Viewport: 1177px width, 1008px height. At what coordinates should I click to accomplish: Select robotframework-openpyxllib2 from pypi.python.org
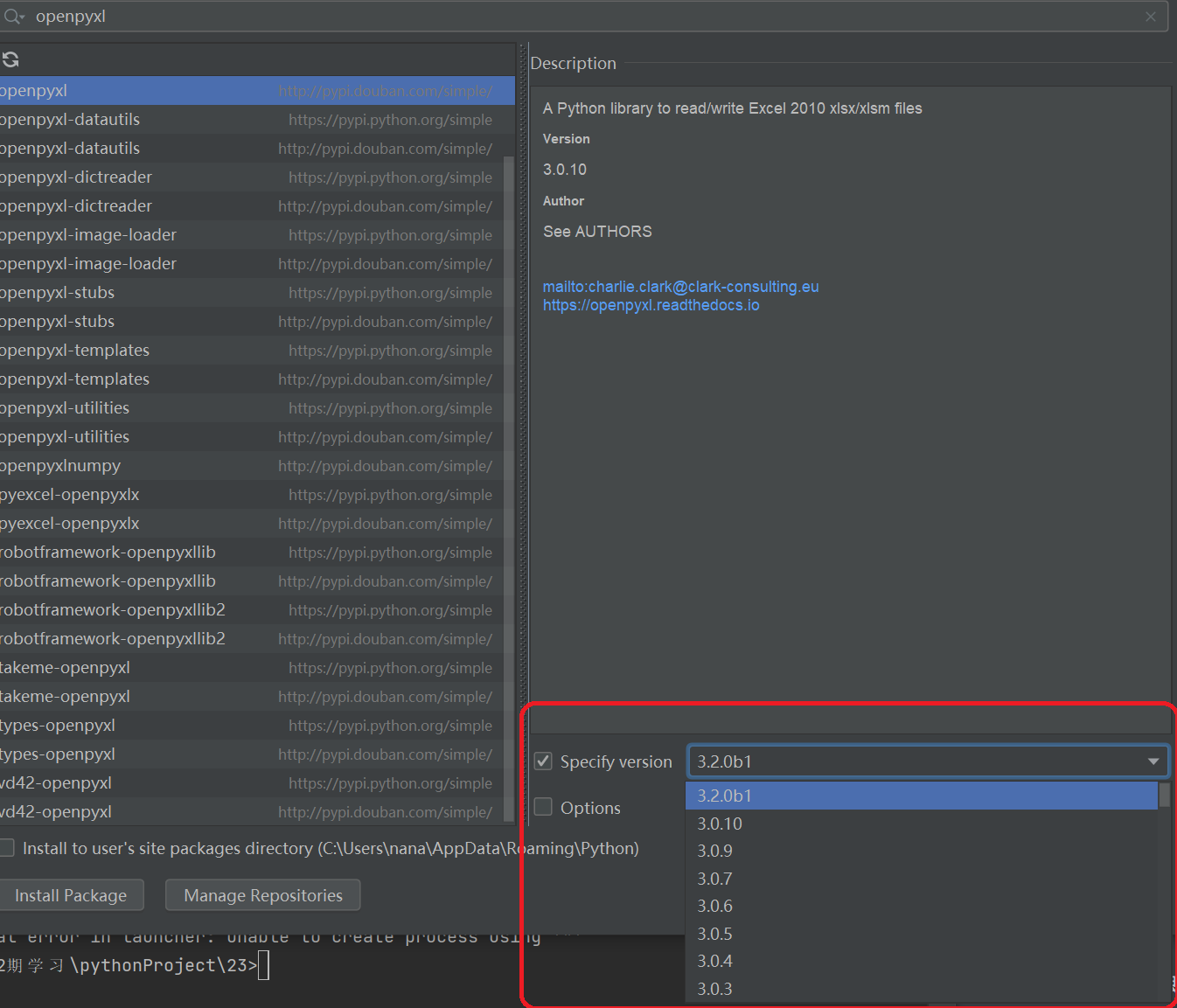coord(252,610)
